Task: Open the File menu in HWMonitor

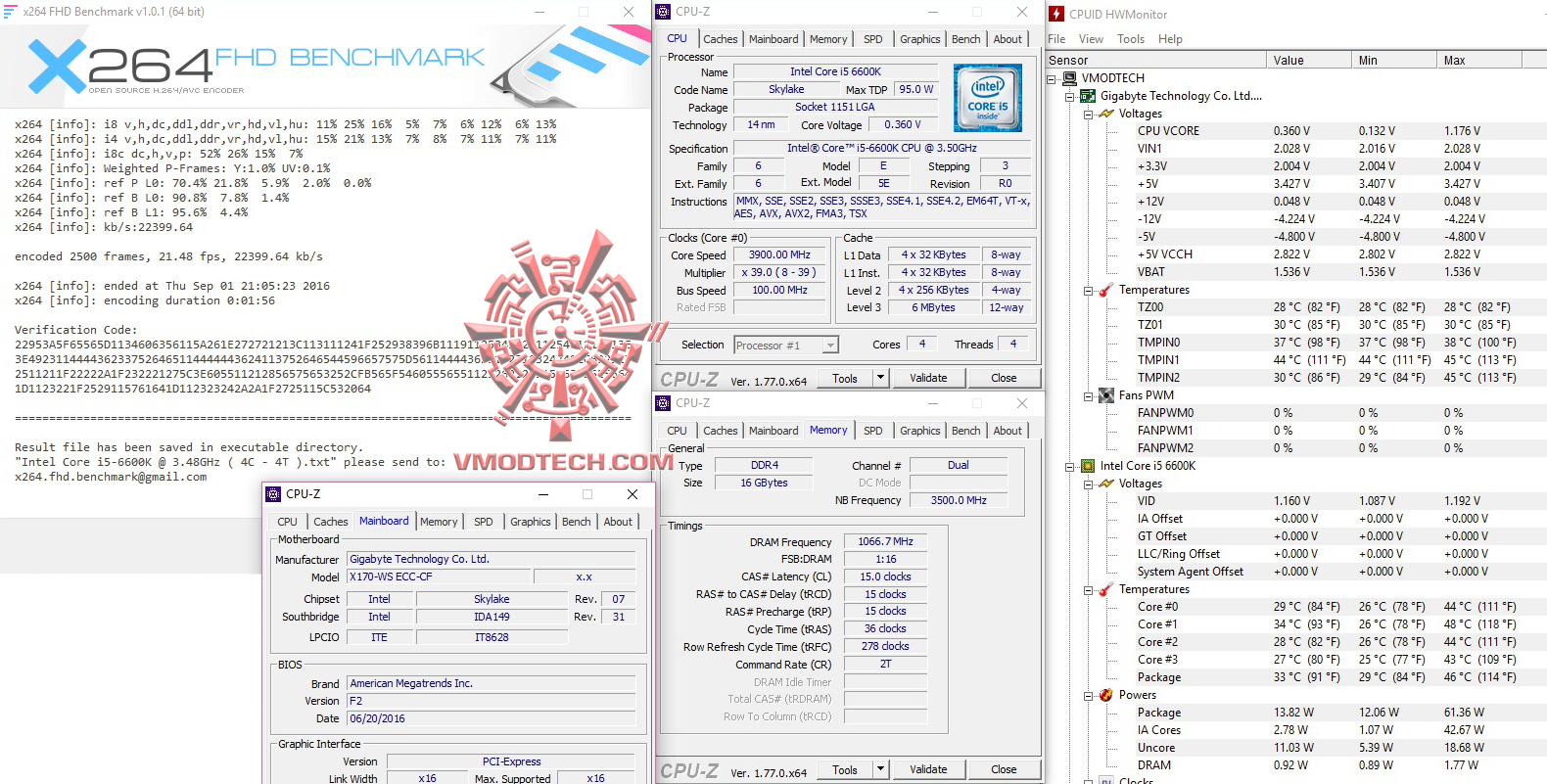Action: click(x=1056, y=39)
